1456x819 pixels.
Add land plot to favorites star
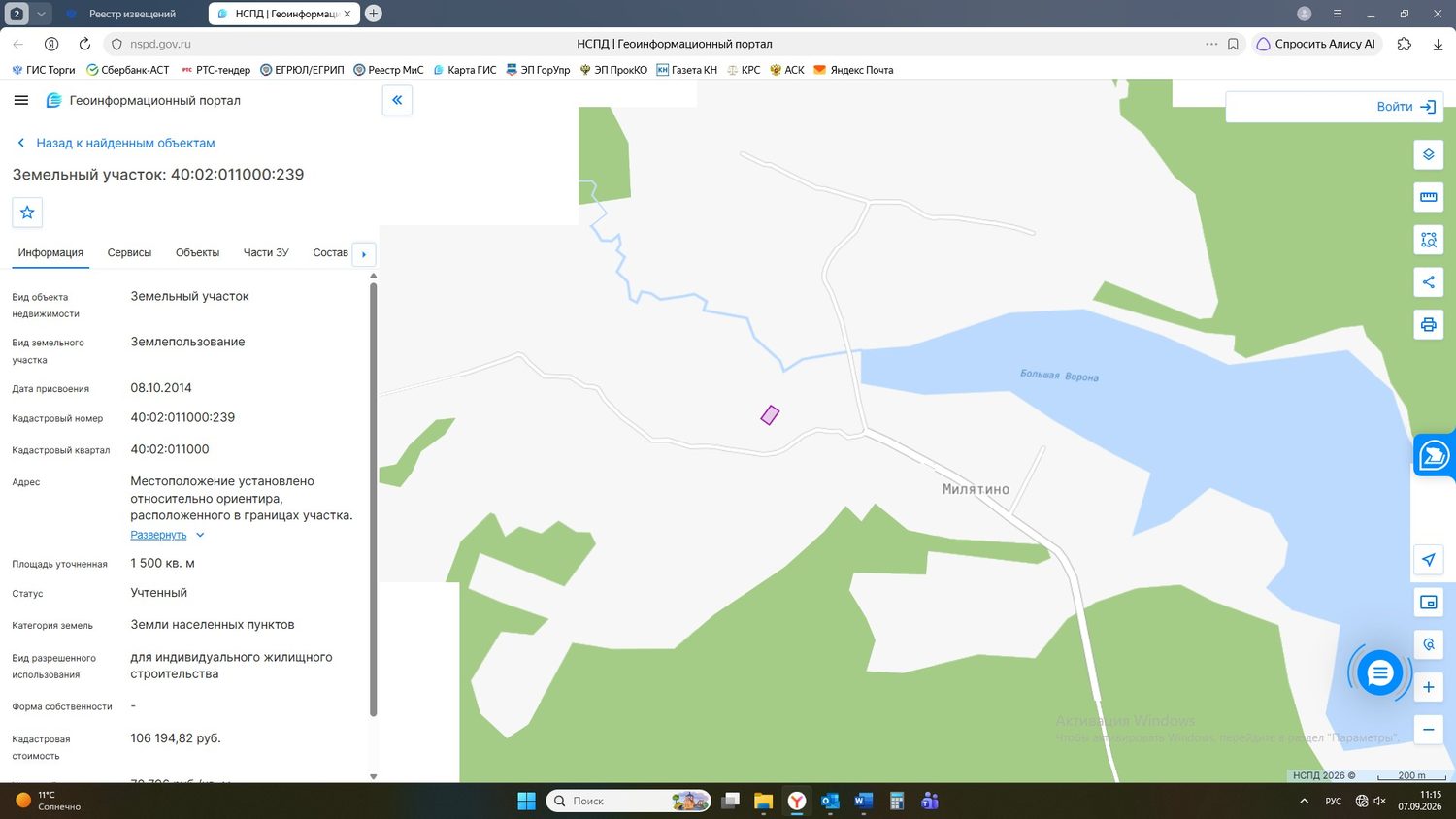pyautogui.click(x=27, y=213)
